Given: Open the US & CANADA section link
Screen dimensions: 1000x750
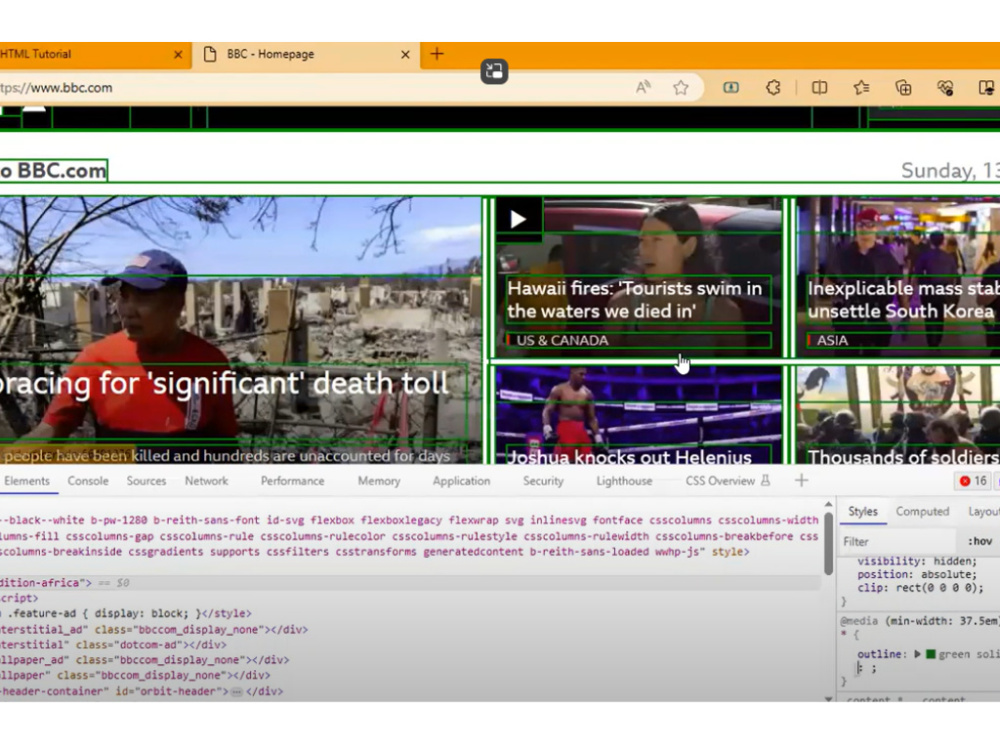Looking at the screenshot, I should [x=562, y=341].
